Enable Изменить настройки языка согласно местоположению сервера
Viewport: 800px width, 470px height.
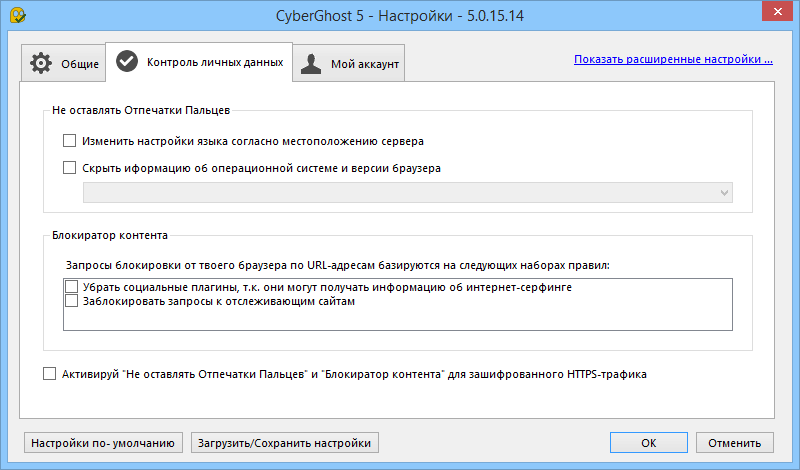point(70,141)
